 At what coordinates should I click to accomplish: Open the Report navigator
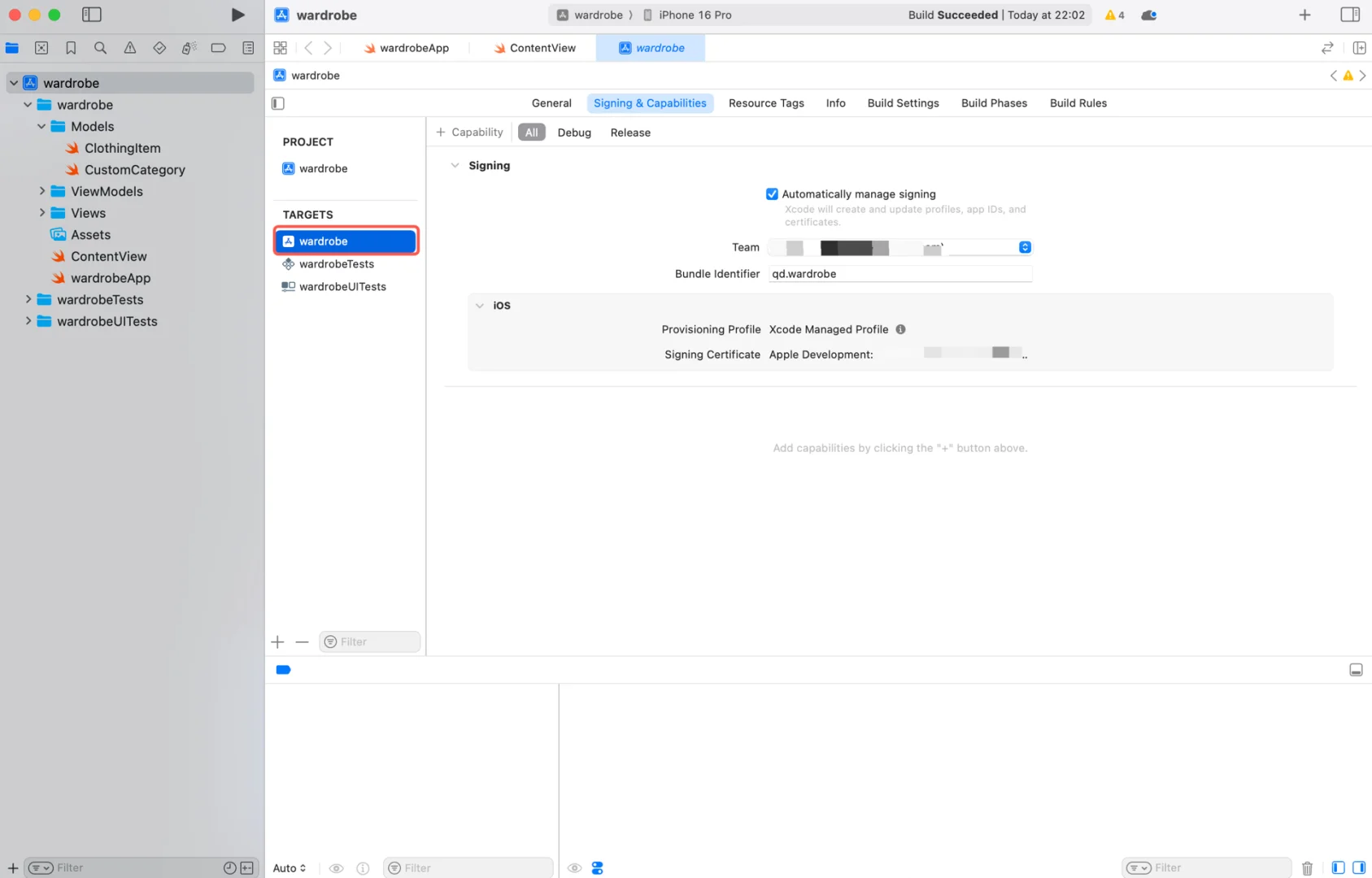248,48
